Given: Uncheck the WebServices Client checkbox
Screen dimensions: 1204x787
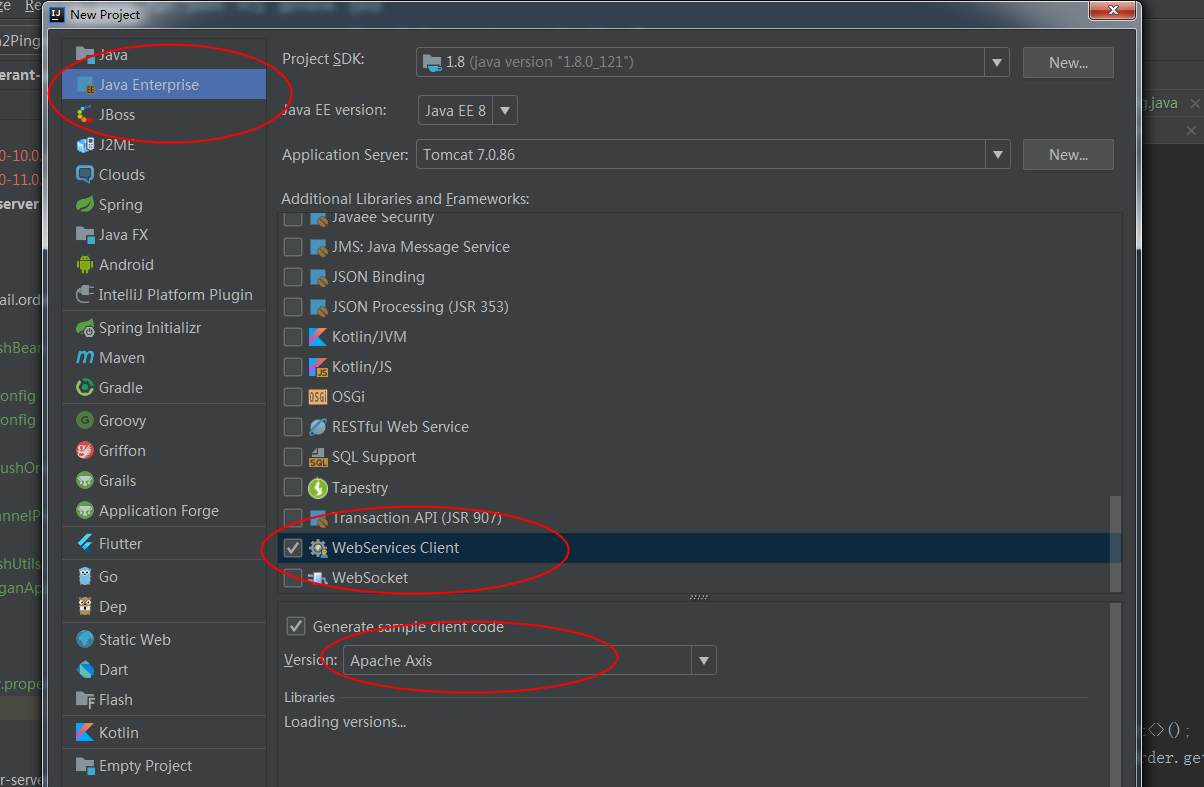Looking at the screenshot, I should (x=293, y=548).
